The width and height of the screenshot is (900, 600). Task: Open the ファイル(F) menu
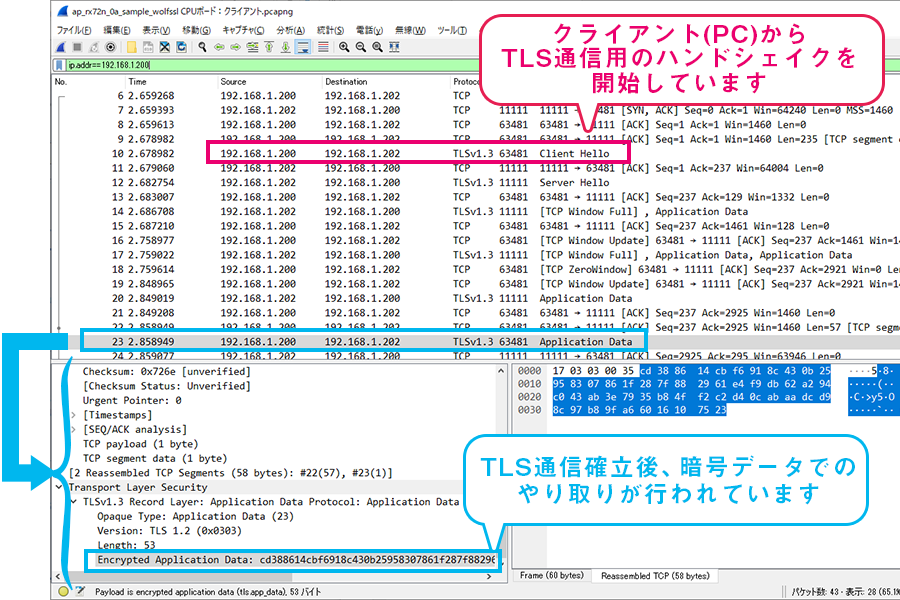(x=73, y=30)
